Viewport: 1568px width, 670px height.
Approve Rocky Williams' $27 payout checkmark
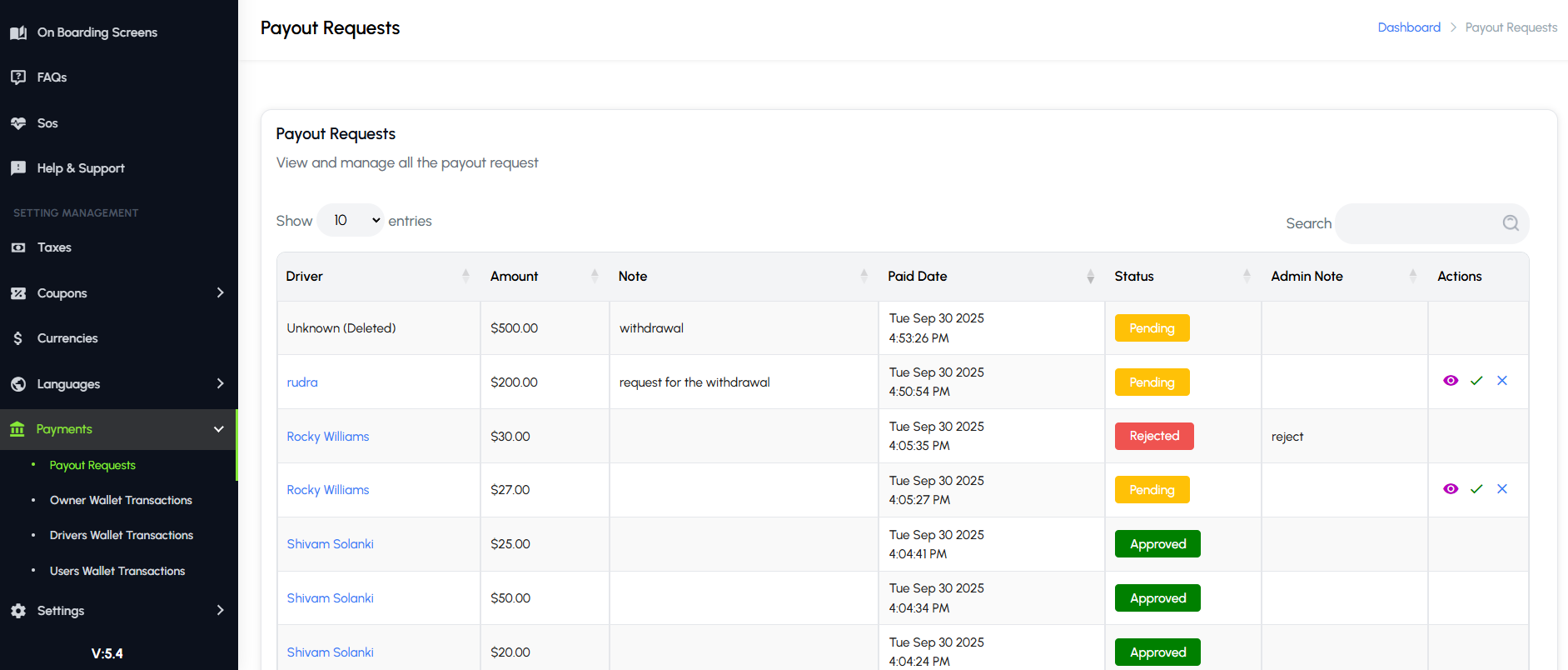(1476, 489)
